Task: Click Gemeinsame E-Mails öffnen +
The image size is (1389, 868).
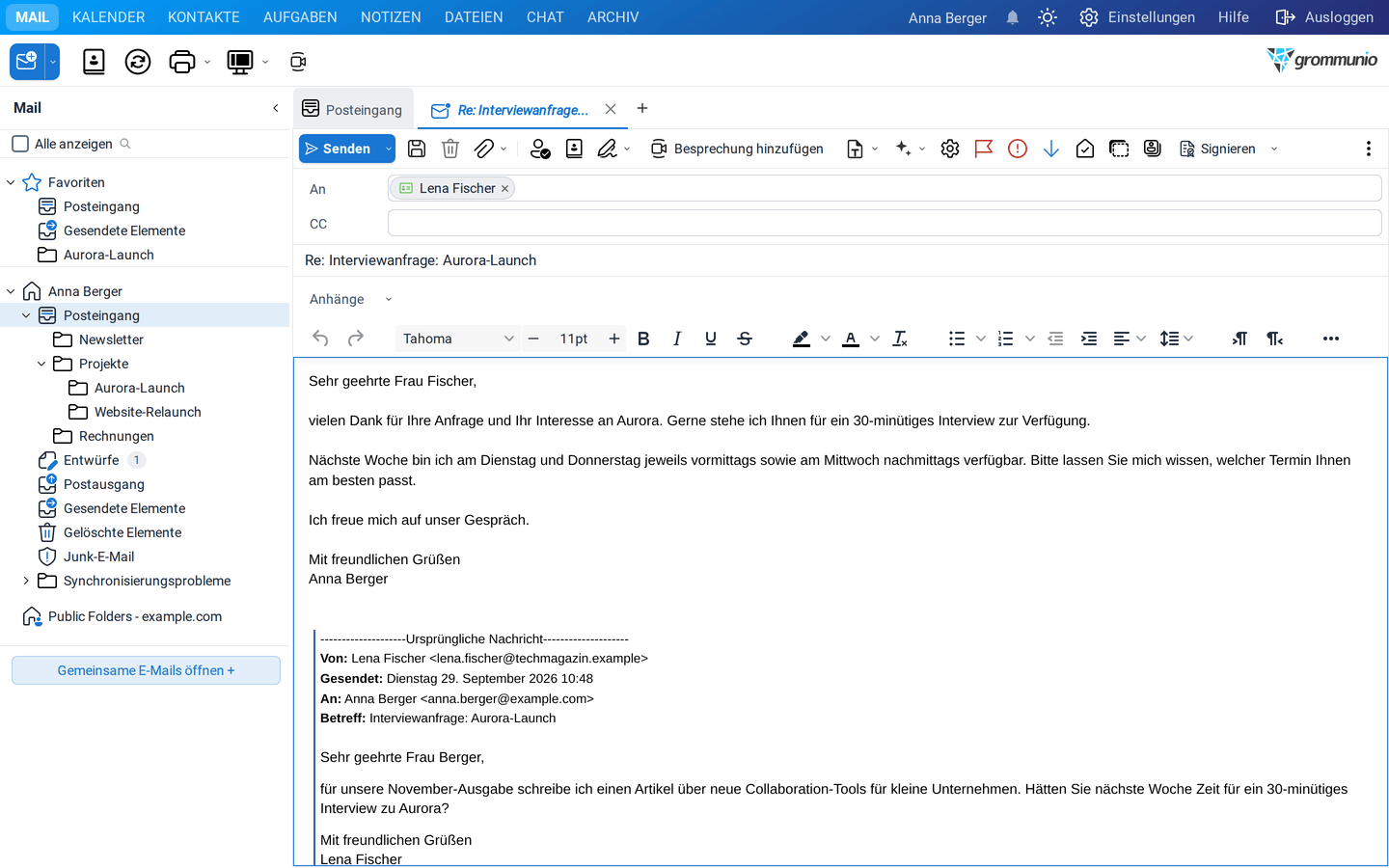Action: (x=146, y=670)
